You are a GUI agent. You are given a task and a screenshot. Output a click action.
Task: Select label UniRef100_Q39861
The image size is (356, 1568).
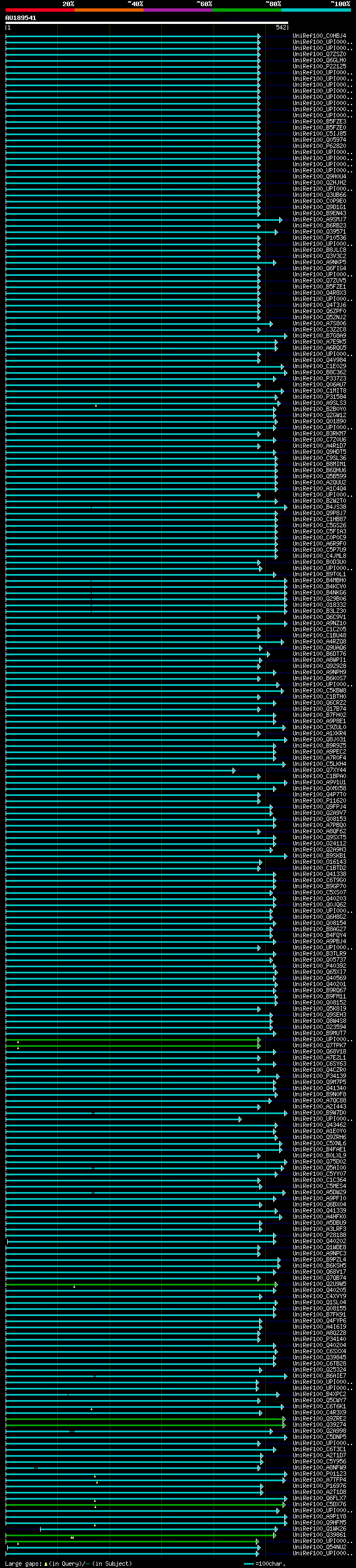point(319,1535)
